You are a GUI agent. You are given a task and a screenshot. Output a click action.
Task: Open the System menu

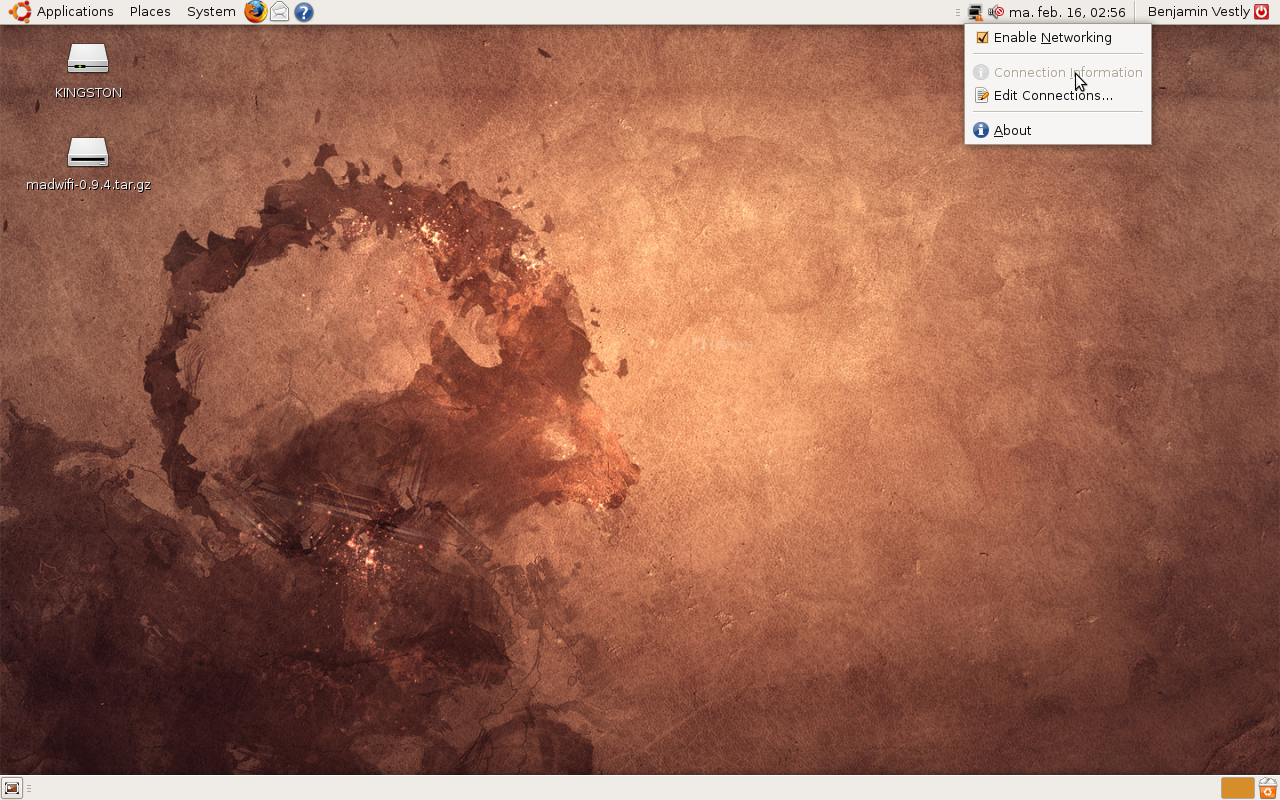point(211,12)
